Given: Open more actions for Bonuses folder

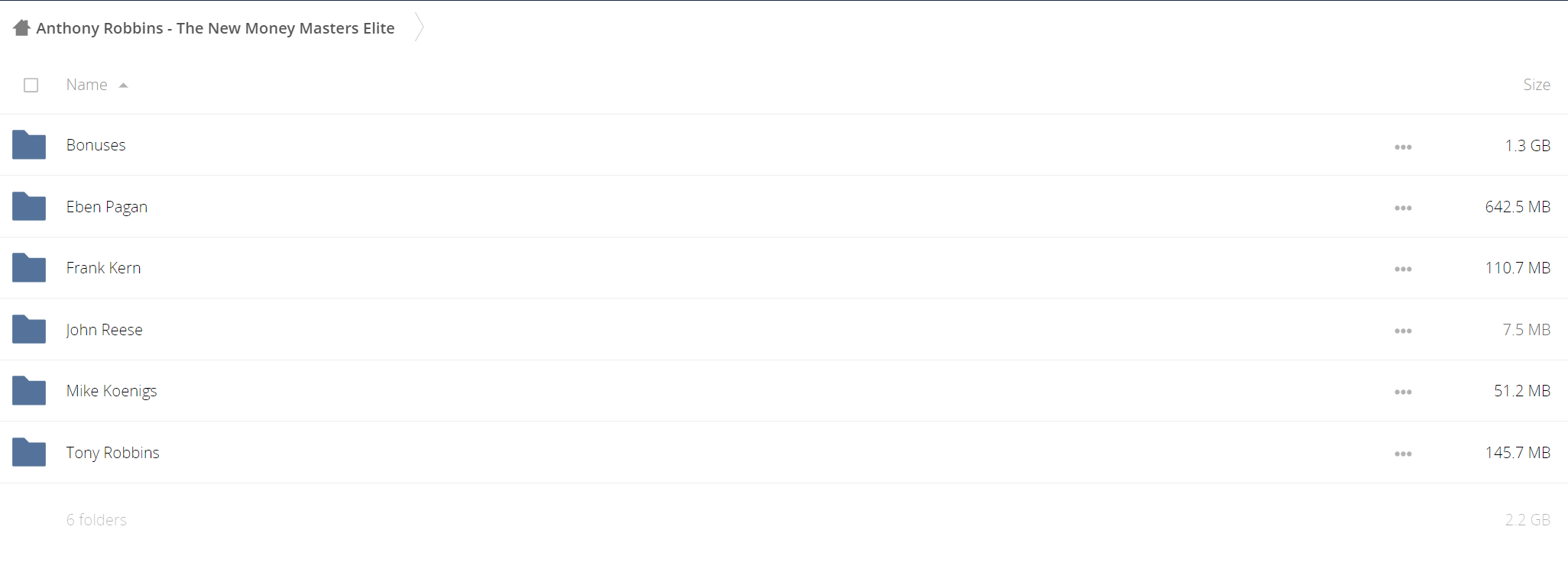Looking at the screenshot, I should 1403,147.
